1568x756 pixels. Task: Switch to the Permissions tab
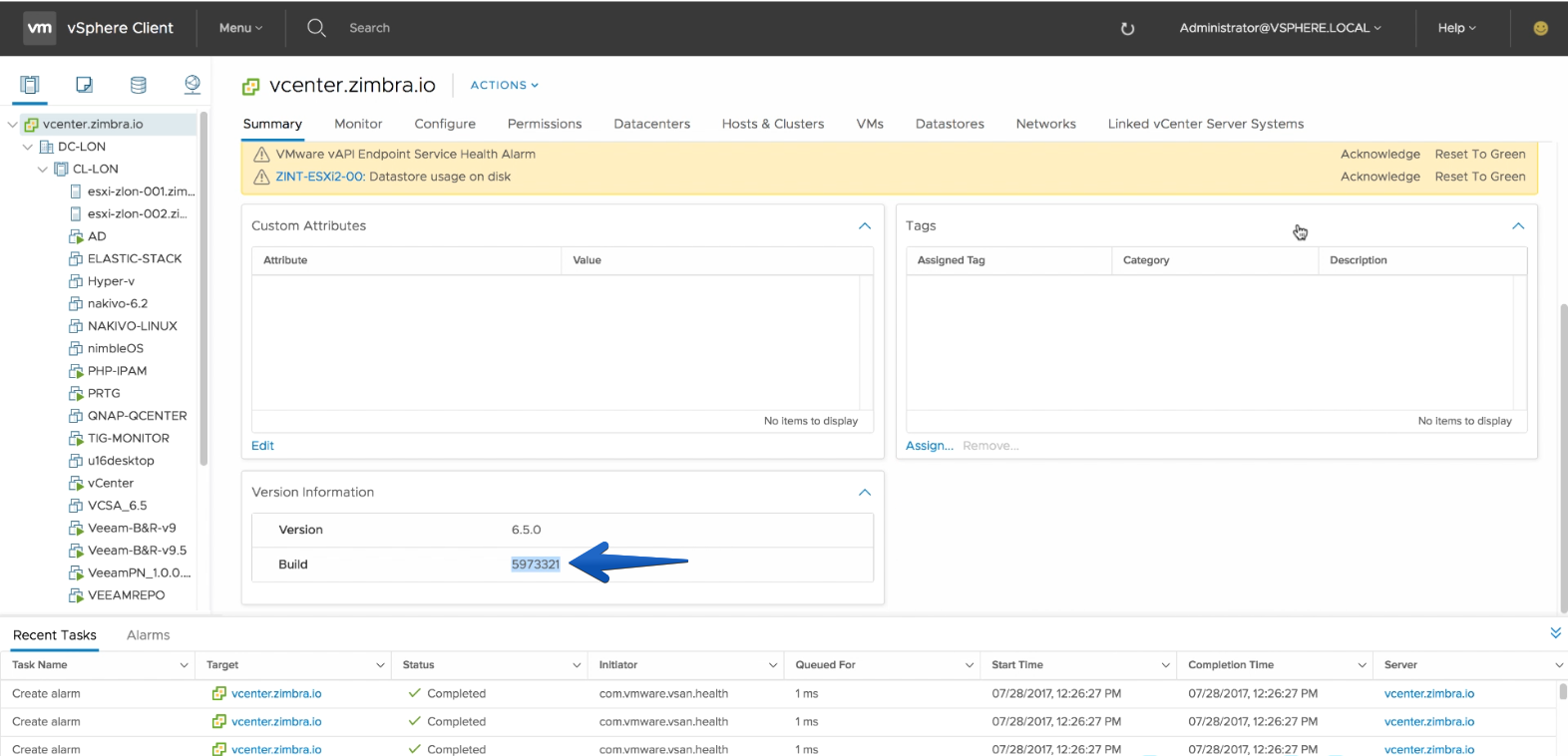(545, 124)
